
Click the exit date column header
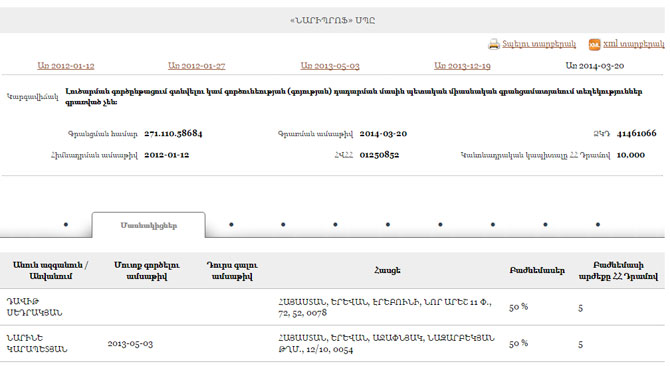(x=232, y=270)
